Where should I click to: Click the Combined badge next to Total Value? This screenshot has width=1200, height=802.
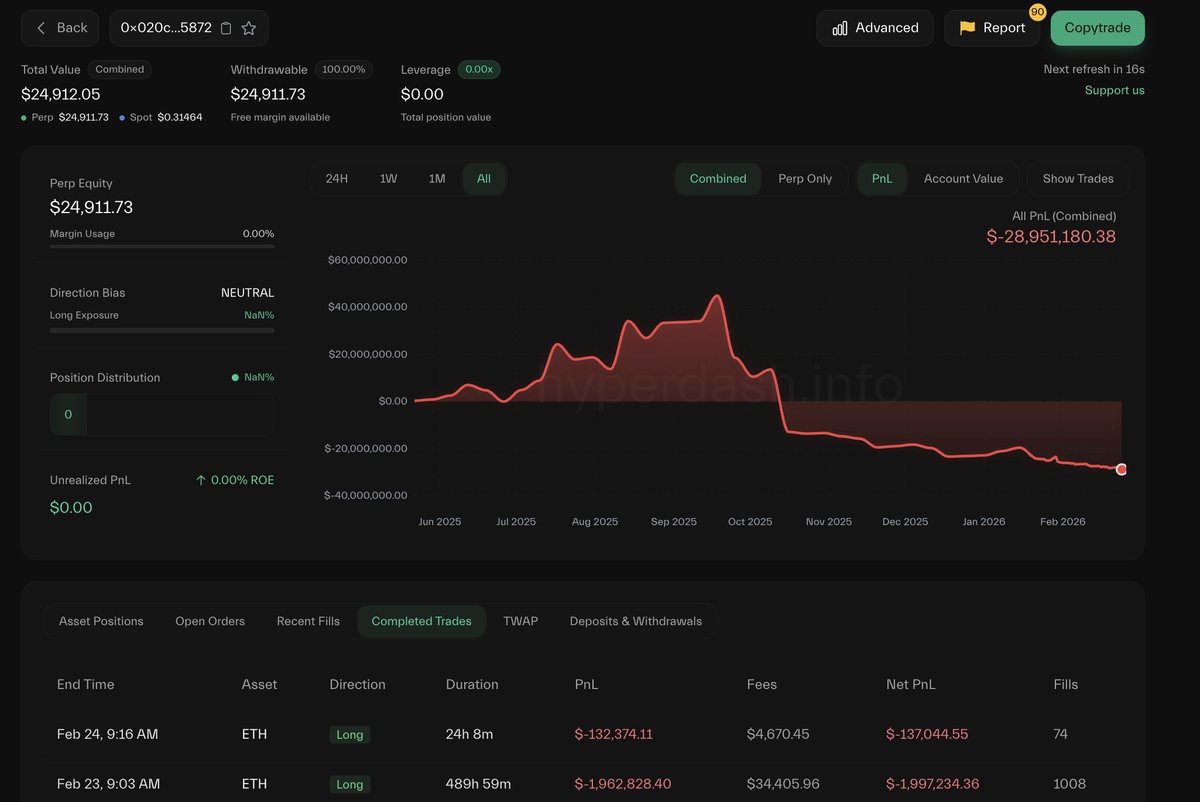[x=120, y=70]
